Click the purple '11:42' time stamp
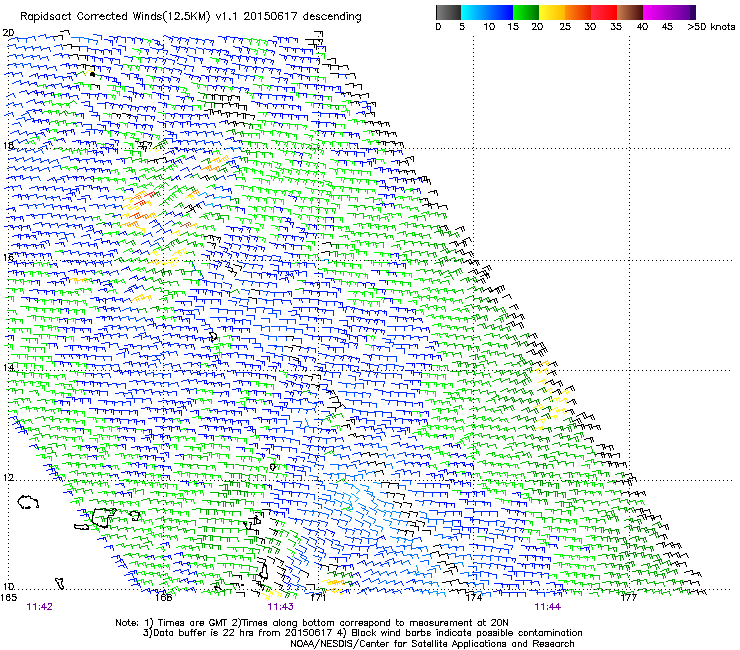This screenshot has height=650, width=740. tap(40, 607)
